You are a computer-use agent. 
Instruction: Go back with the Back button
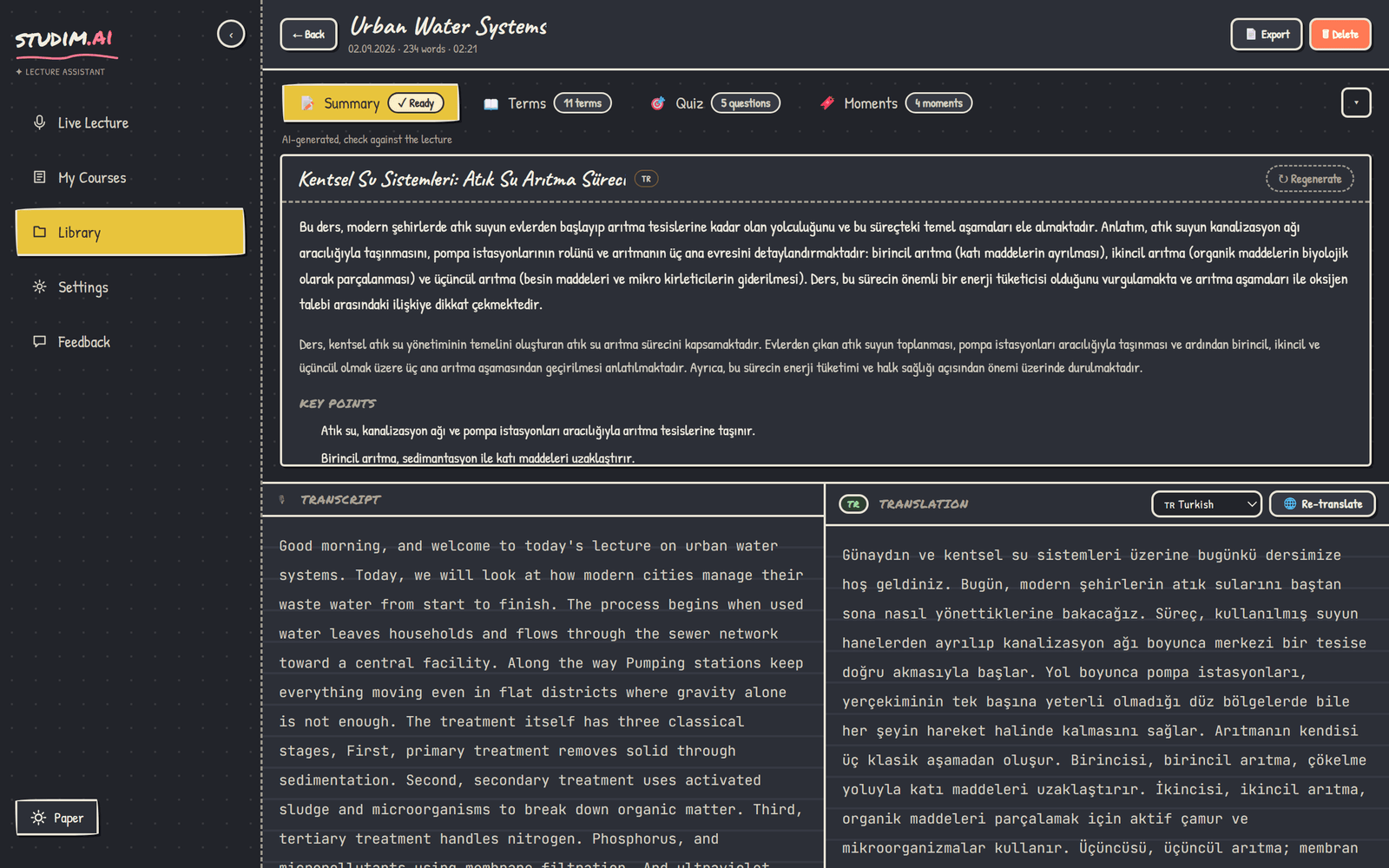point(308,35)
